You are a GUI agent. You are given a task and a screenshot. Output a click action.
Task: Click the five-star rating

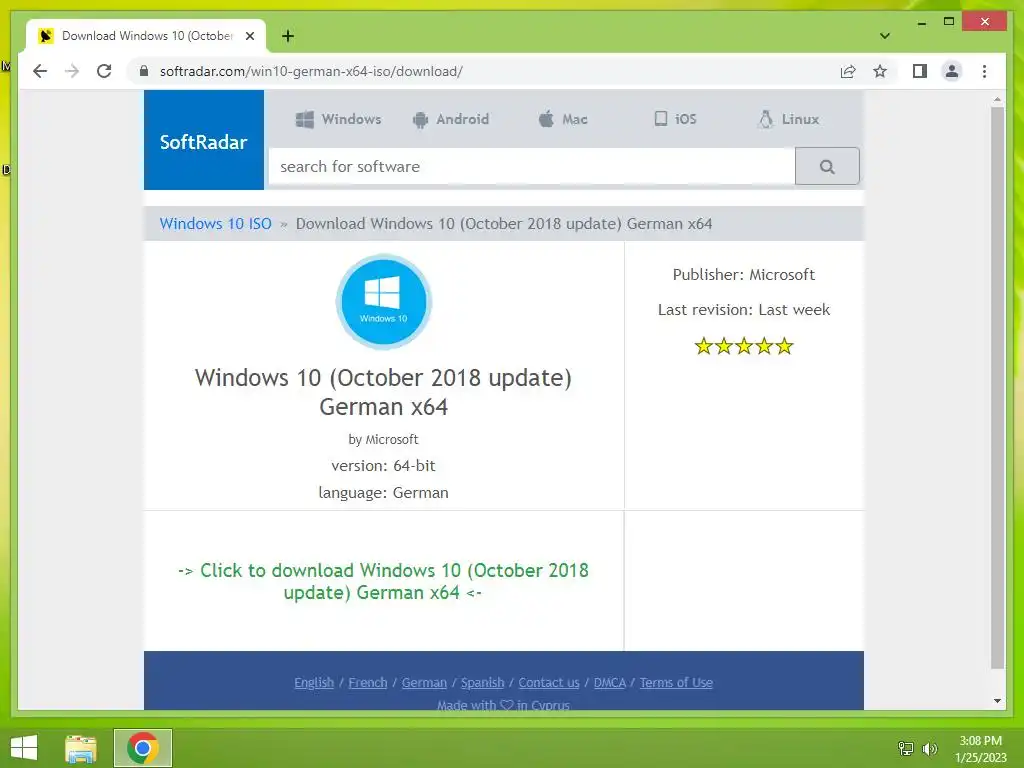[744, 345]
